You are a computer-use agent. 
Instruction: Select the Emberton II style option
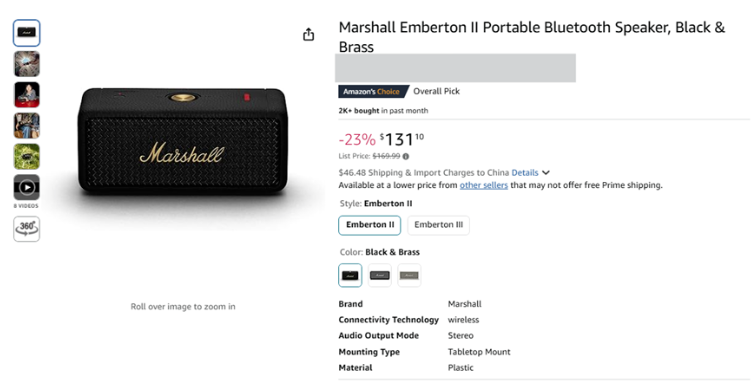click(x=370, y=225)
